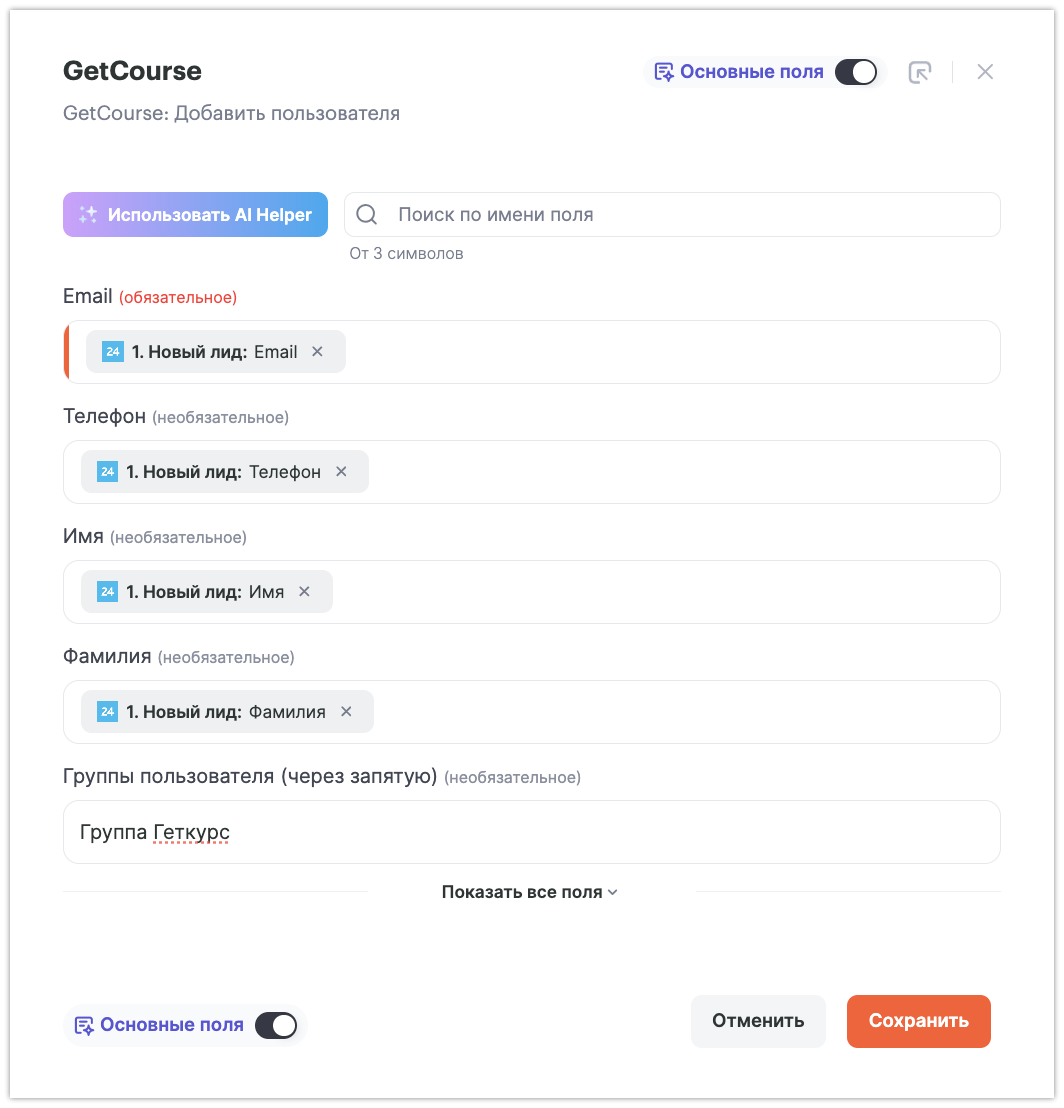Click empty area of the Имя field

click(660, 592)
